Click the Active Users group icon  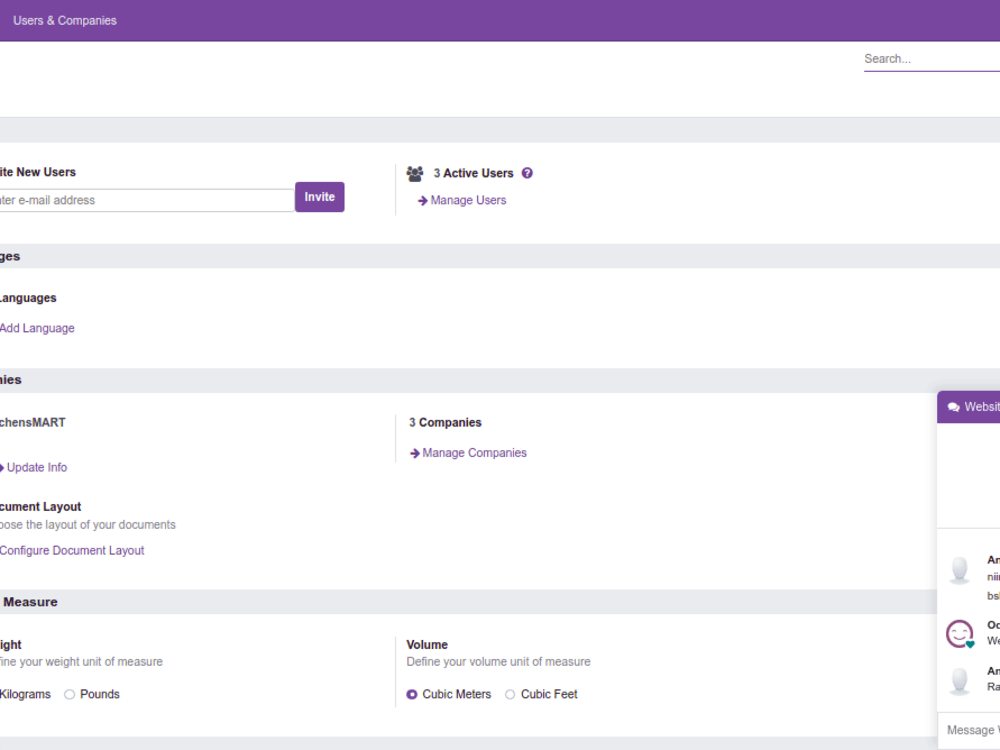point(415,173)
